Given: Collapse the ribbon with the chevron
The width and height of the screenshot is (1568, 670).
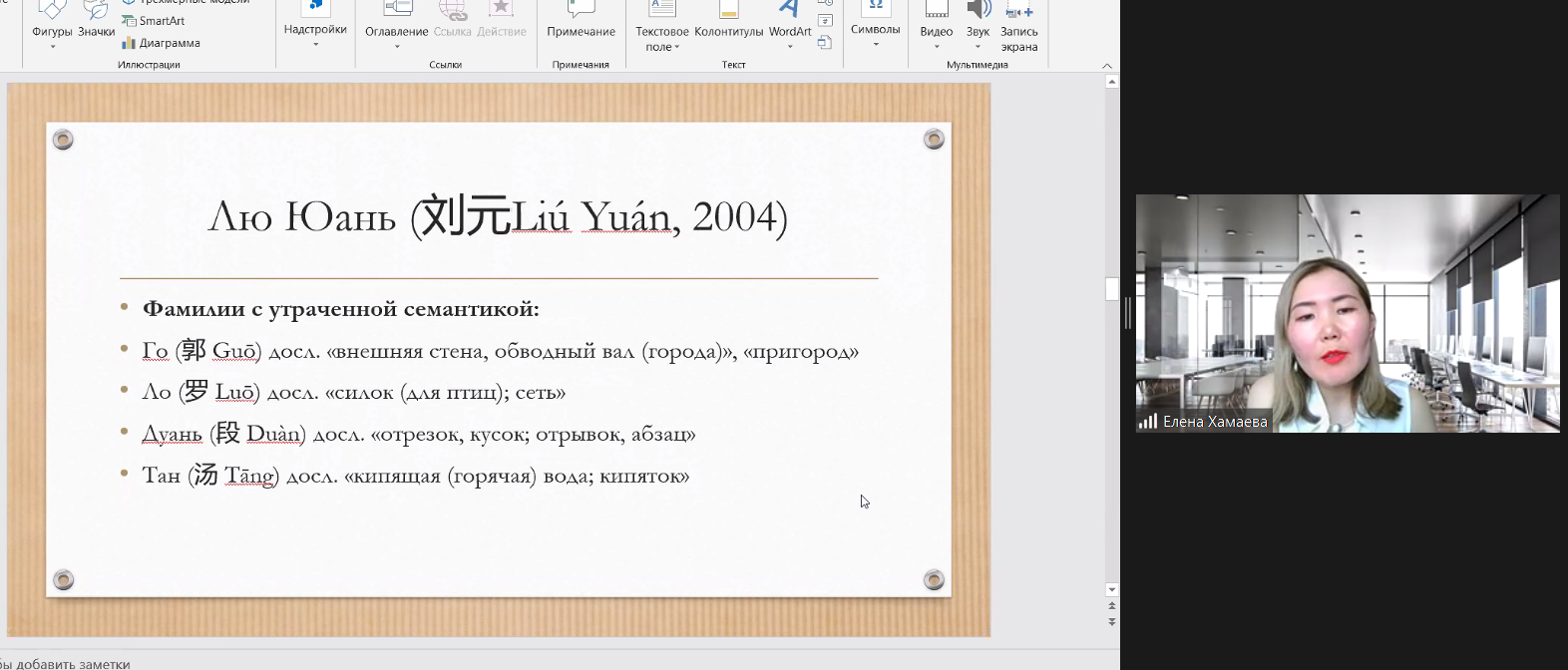Looking at the screenshot, I should [1107, 66].
